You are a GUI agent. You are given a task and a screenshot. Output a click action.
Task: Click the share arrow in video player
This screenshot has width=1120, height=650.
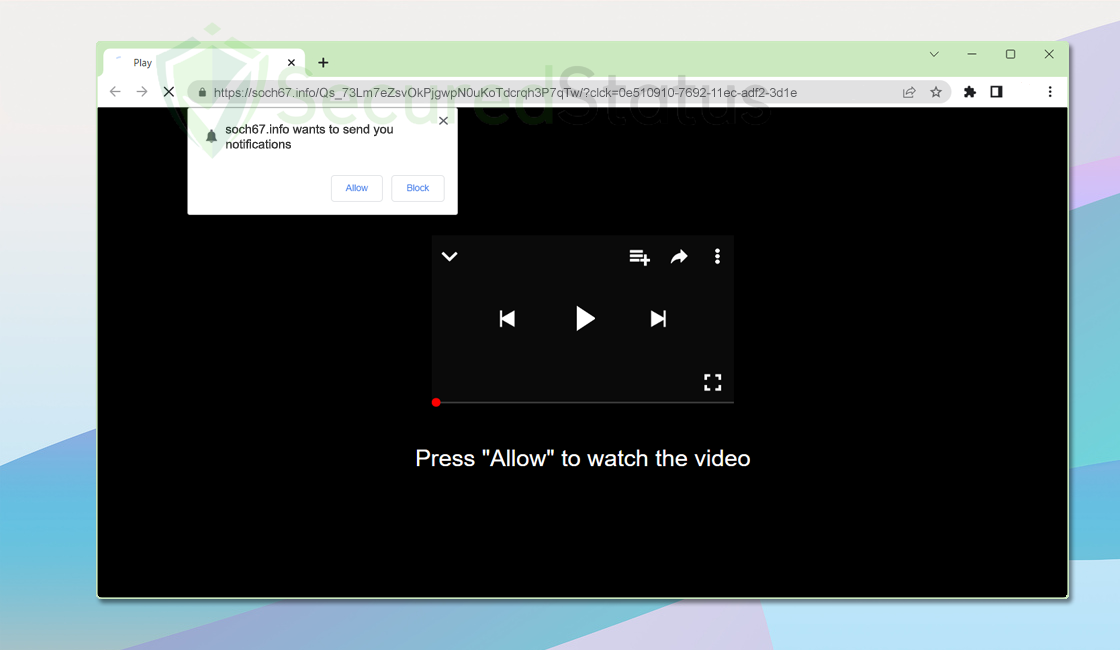tap(679, 256)
